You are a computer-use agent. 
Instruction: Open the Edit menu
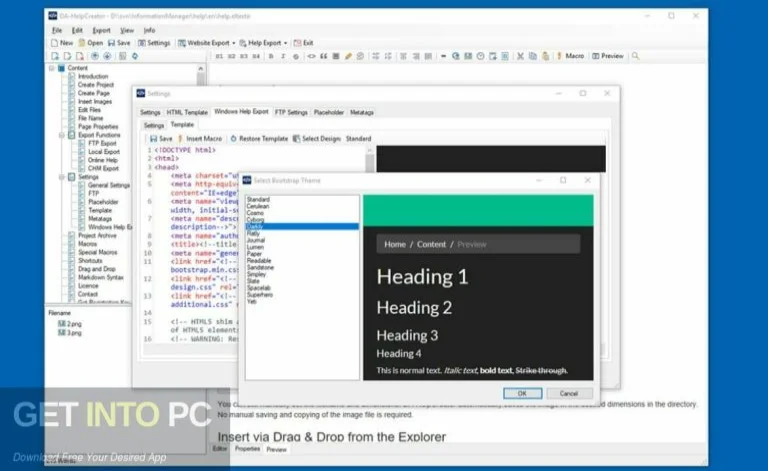(x=77, y=30)
